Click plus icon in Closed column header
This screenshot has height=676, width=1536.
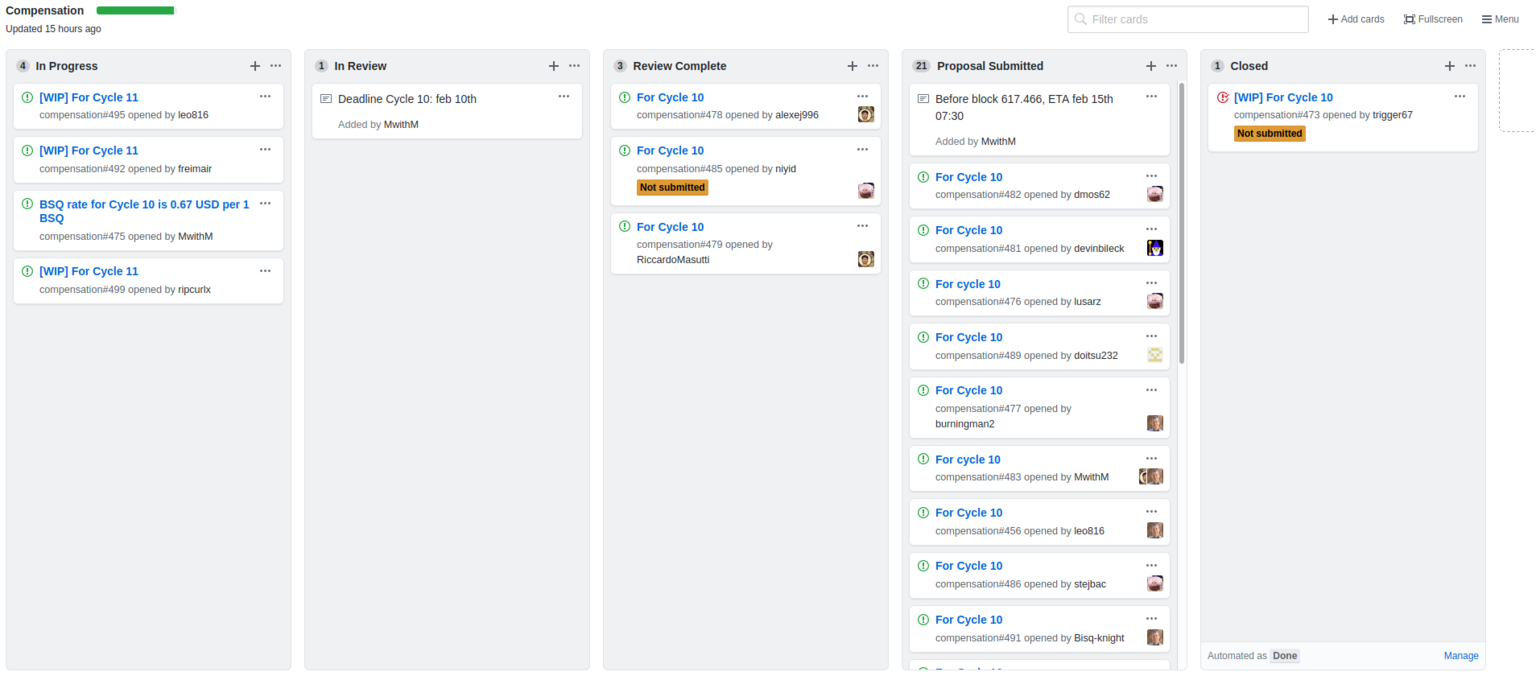tap(1449, 66)
